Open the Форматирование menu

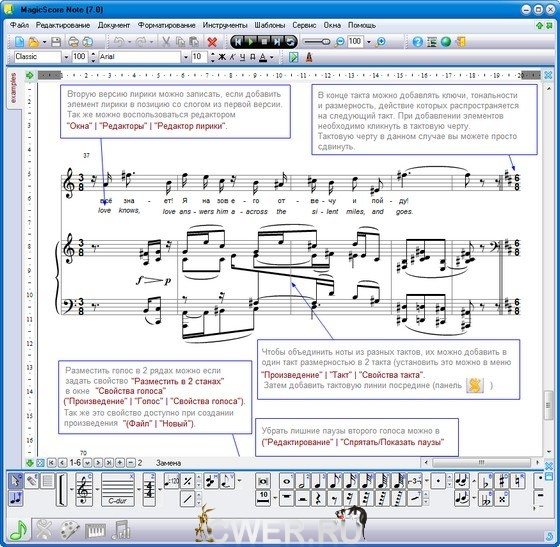click(167, 25)
